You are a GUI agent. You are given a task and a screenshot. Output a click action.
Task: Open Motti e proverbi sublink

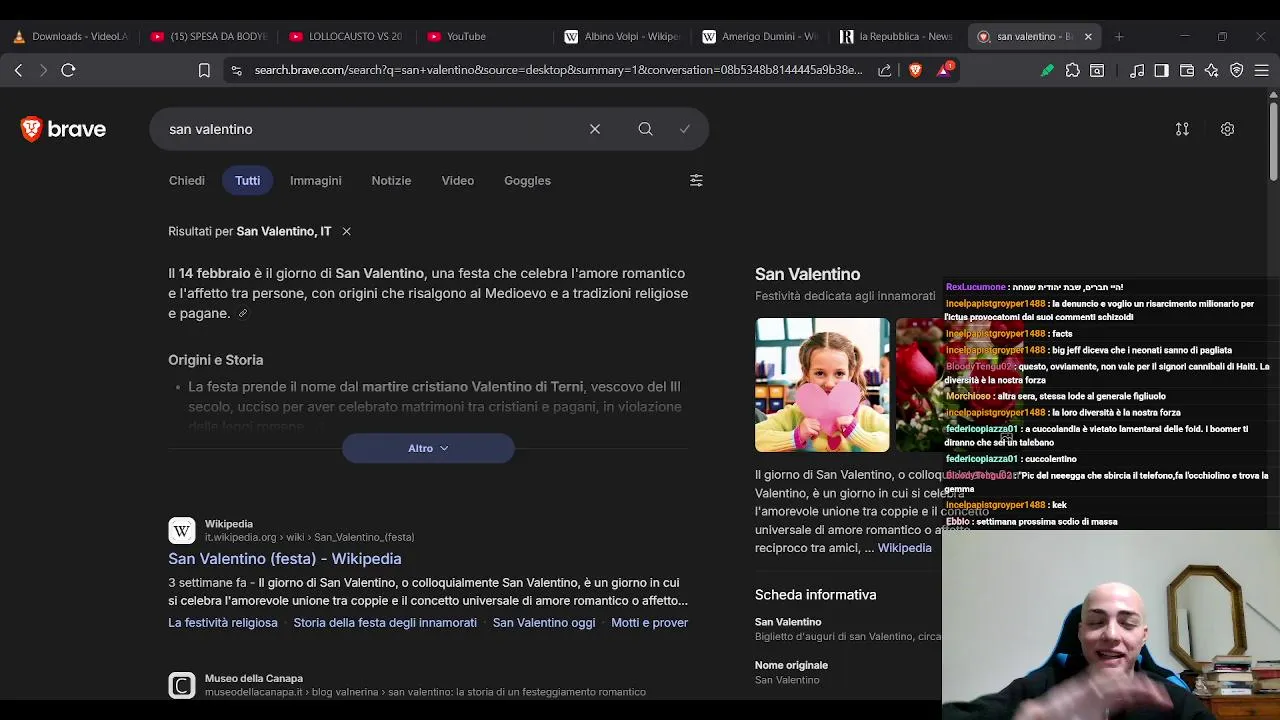[x=649, y=622]
